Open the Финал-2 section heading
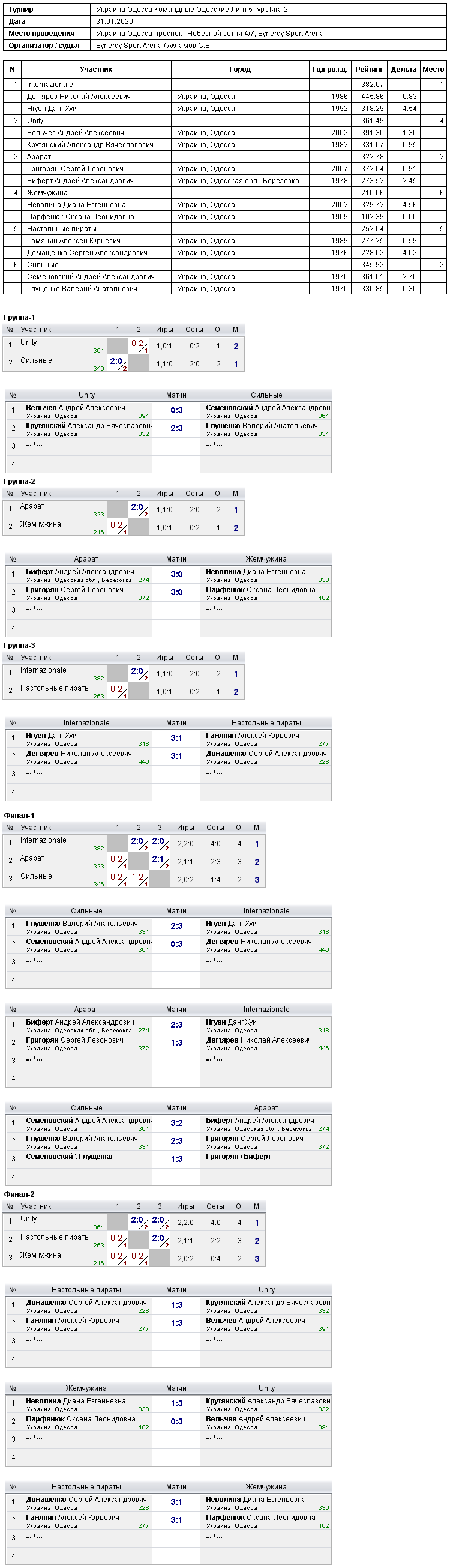This screenshot has width=450, height=1568. (x=19, y=1194)
